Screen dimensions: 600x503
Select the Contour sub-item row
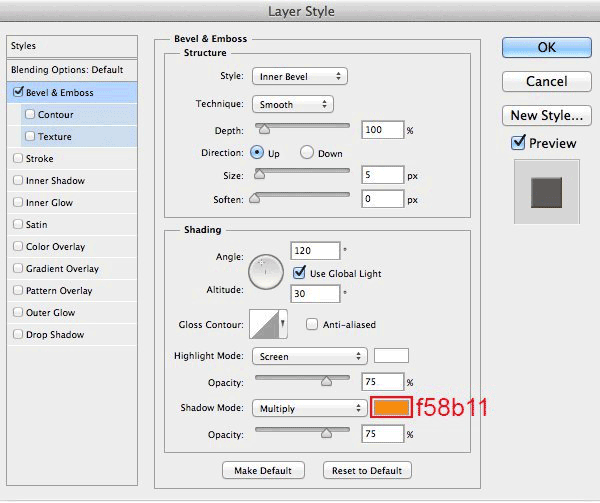[79, 114]
